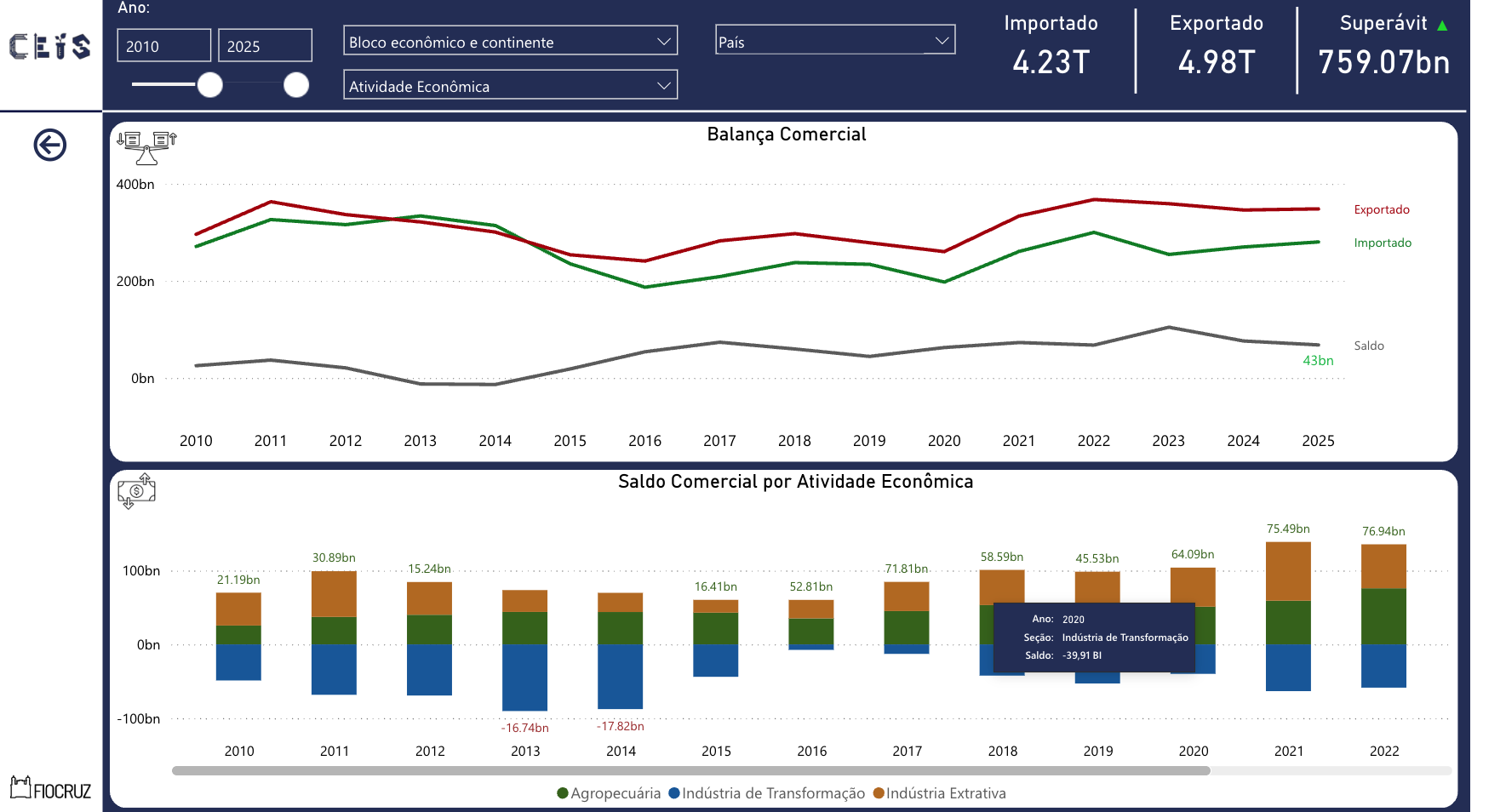Click the blue 2010 bar segment
Image resolution: width=1506 pixels, height=812 pixels.
[238, 662]
